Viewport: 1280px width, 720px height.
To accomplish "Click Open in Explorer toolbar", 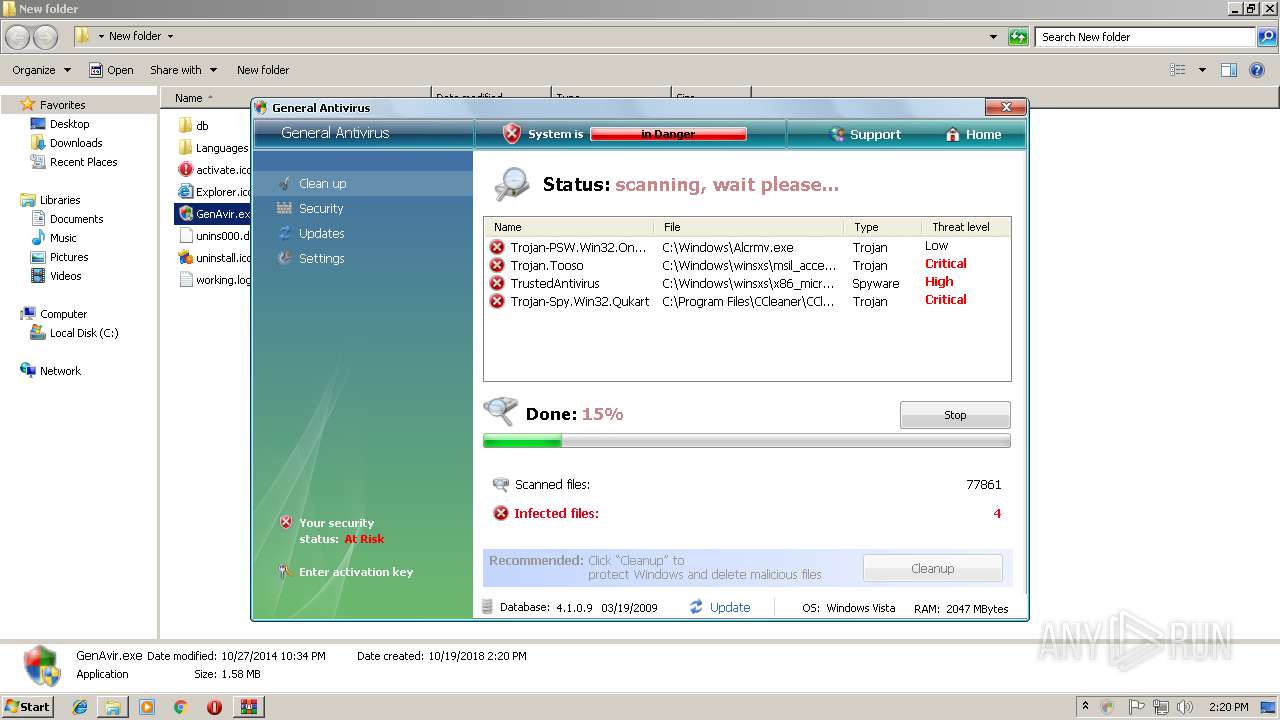I will click(111, 70).
